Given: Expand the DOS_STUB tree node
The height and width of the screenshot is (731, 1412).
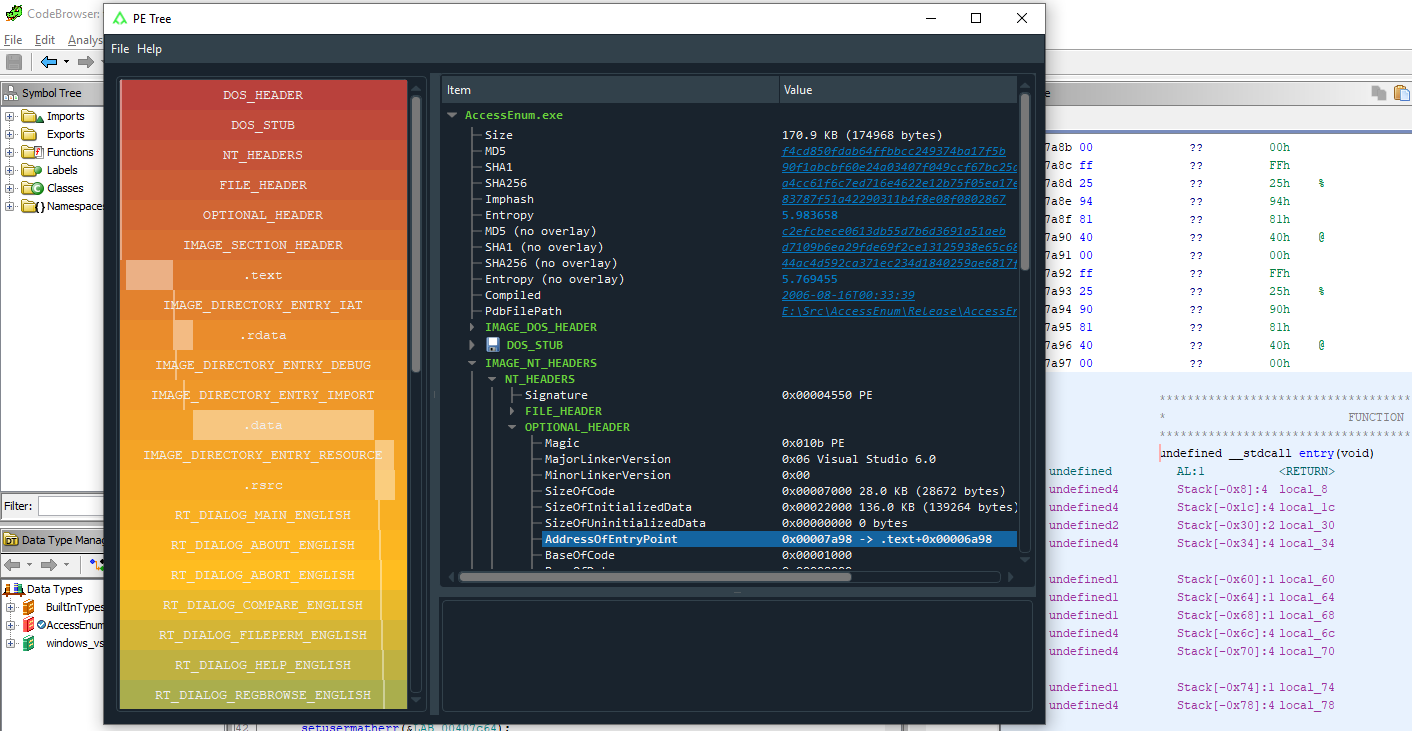Looking at the screenshot, I should point(473,345).
